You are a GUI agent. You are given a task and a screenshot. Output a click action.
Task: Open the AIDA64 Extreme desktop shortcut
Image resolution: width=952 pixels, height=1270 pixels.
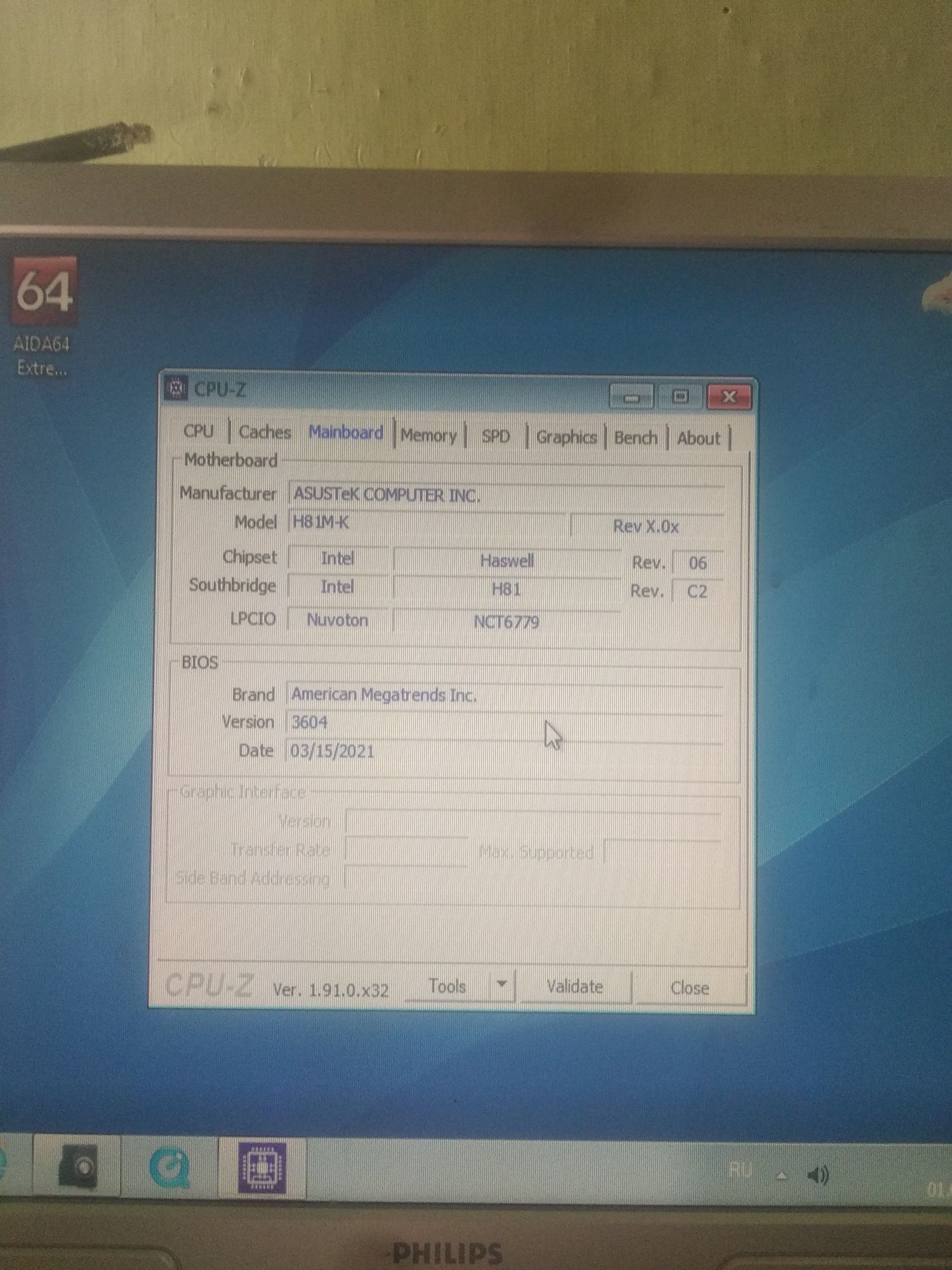[43, 316]
